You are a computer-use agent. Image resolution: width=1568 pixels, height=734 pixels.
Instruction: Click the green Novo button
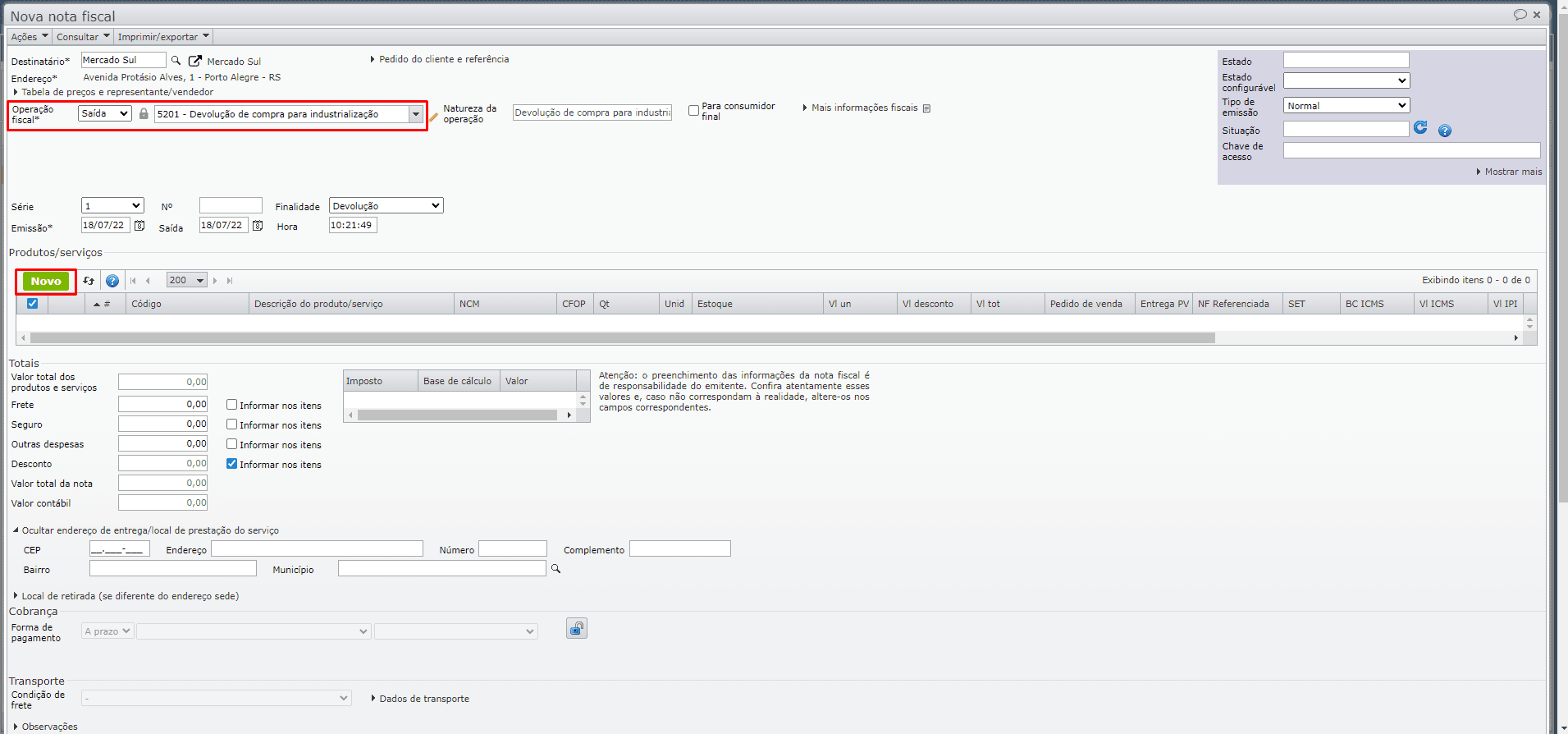[46, 281]
